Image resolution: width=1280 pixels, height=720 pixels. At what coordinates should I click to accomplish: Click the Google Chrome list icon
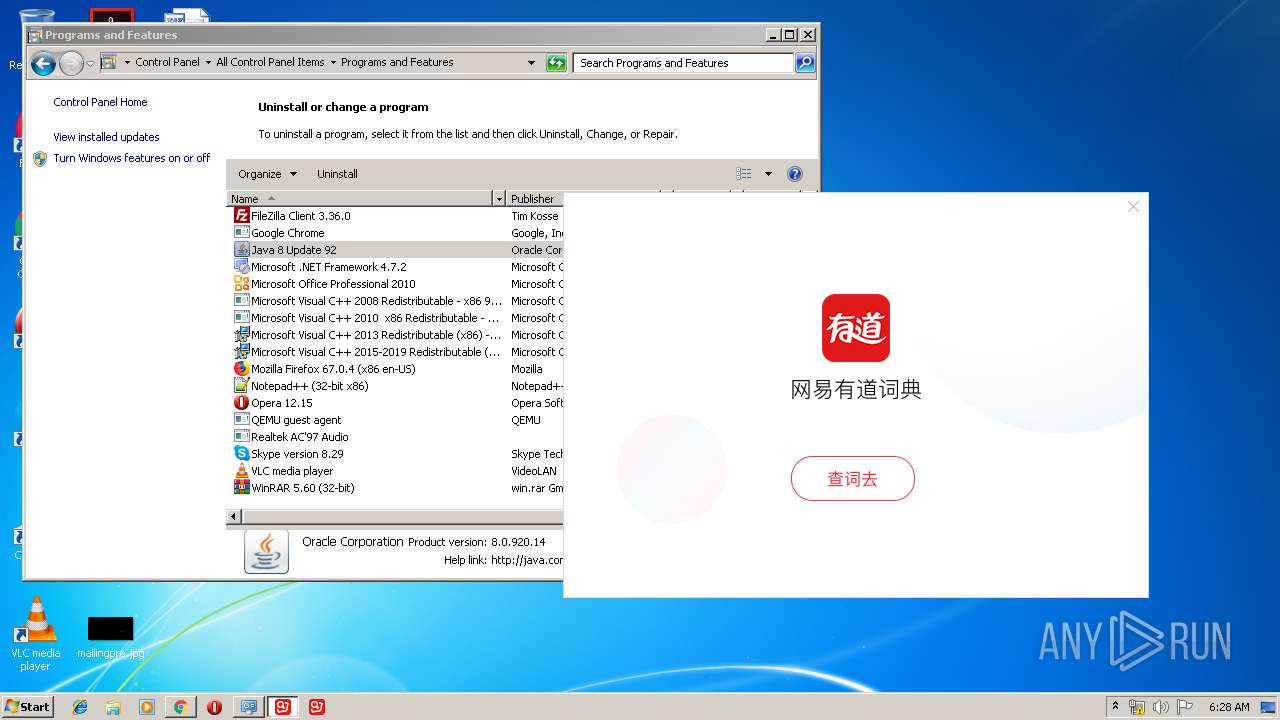click(x=241, y=232)
